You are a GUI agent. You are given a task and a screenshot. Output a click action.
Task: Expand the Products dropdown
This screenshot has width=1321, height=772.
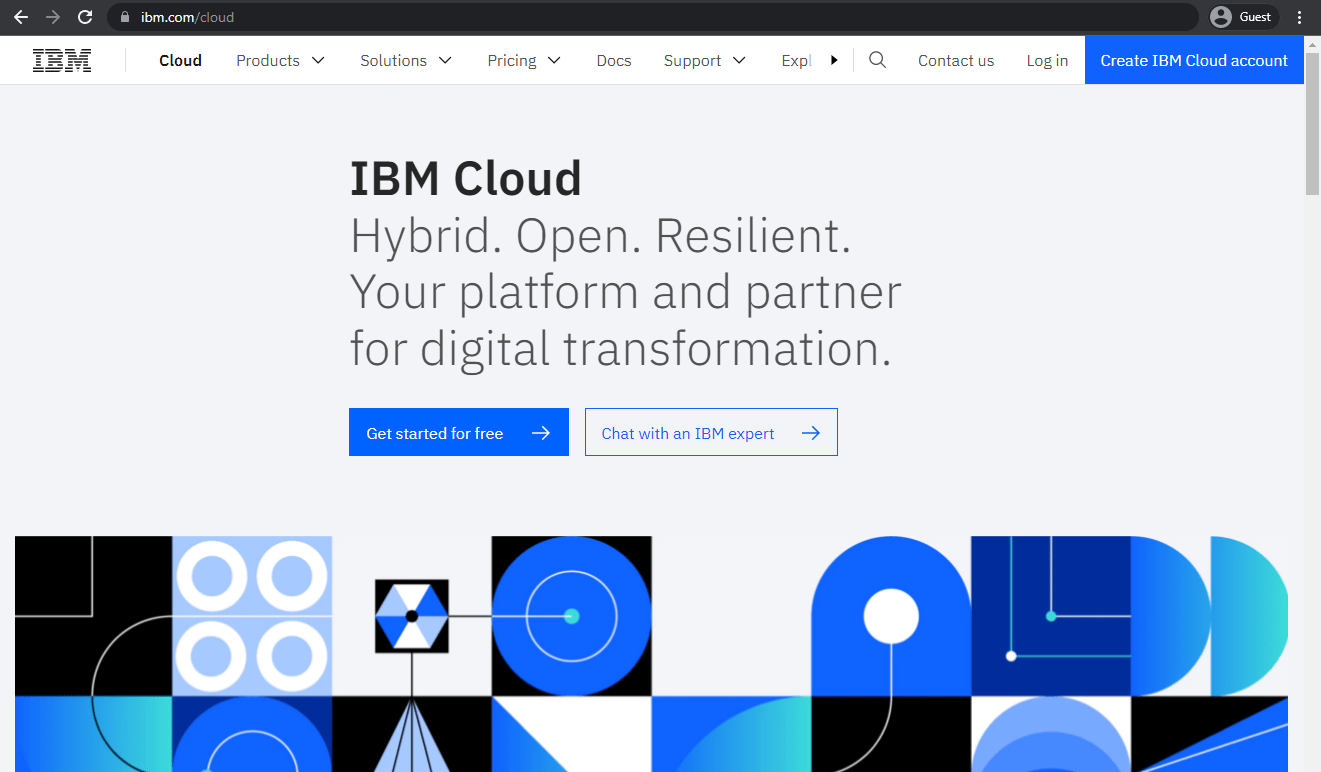280,60
